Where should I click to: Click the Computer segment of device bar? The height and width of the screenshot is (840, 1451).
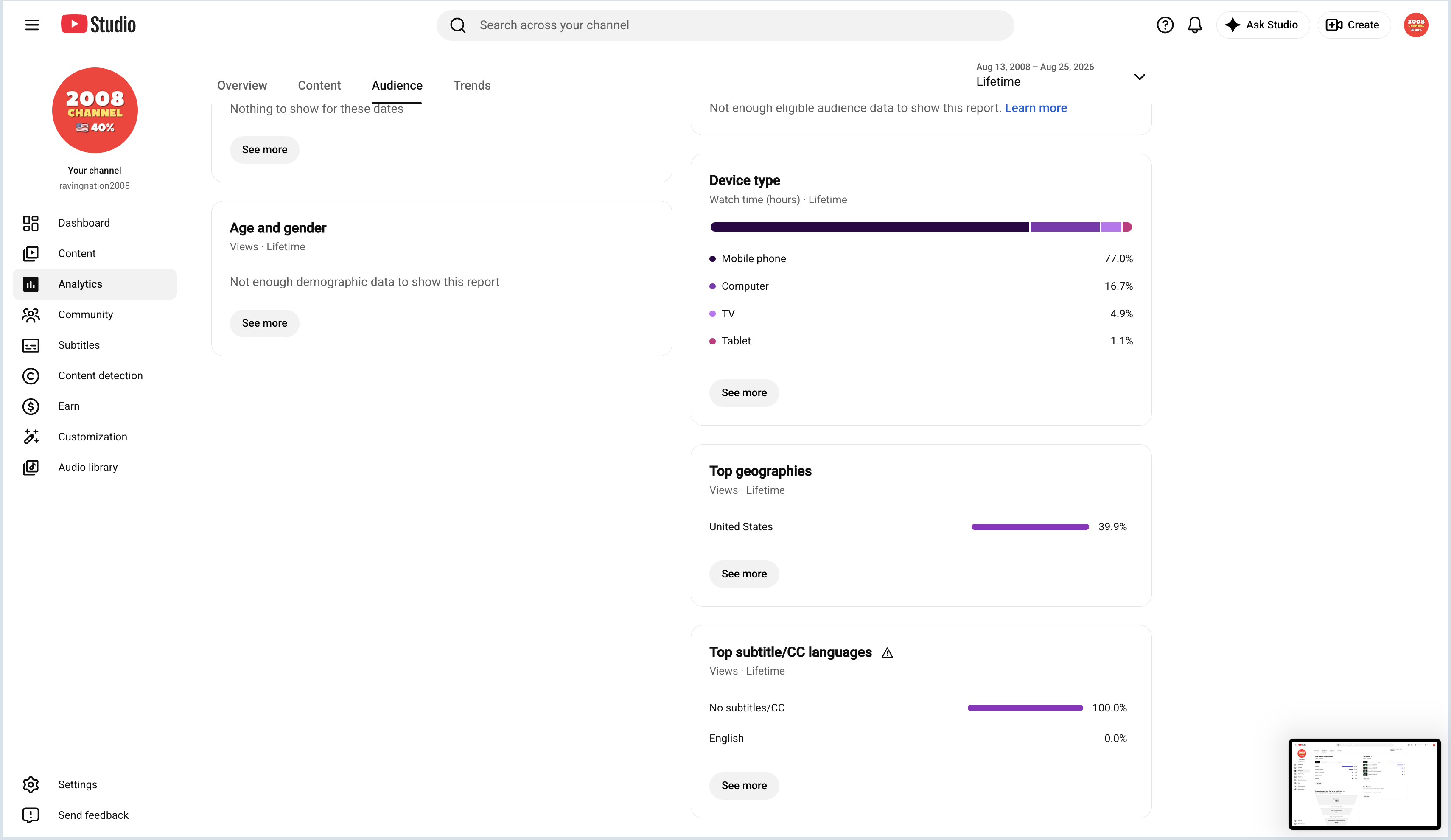coord(1064,227)
